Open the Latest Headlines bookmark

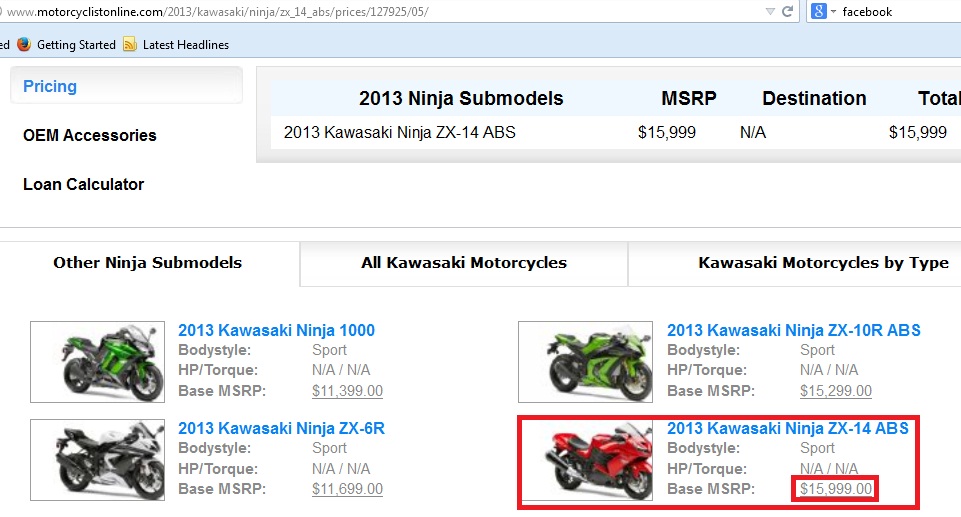pos(185,45)
